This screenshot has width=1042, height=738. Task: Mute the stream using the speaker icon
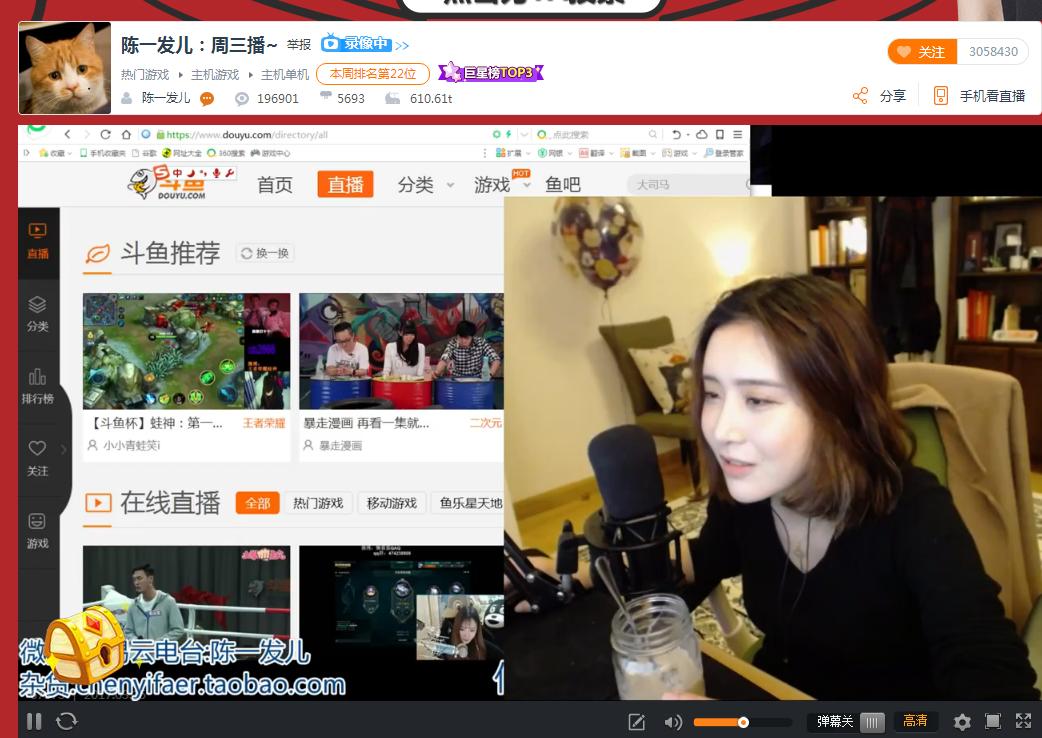673,721
